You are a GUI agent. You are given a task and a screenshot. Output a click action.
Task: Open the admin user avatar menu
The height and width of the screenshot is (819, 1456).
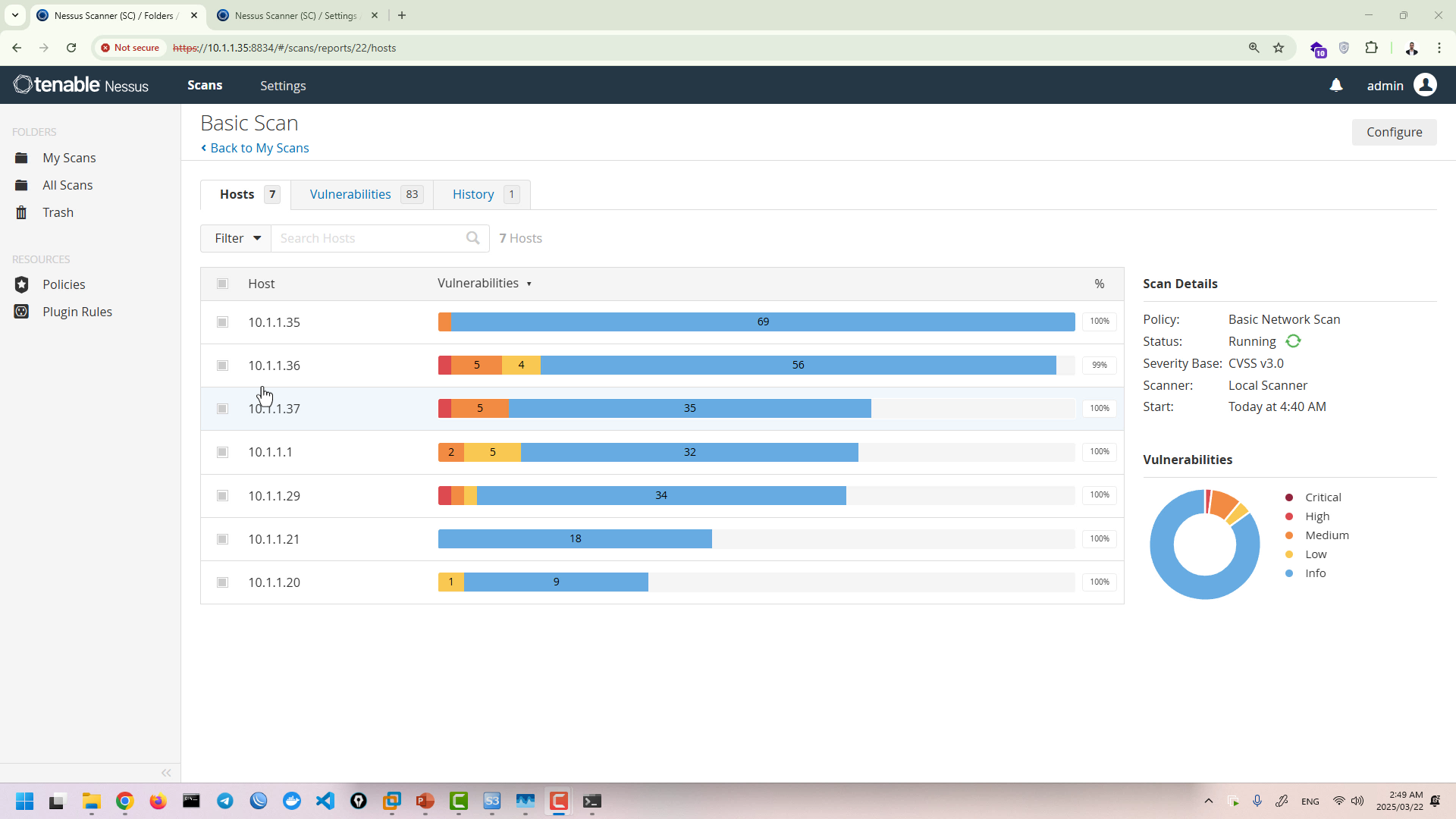pyautogui.click(x=1425, y=86)
